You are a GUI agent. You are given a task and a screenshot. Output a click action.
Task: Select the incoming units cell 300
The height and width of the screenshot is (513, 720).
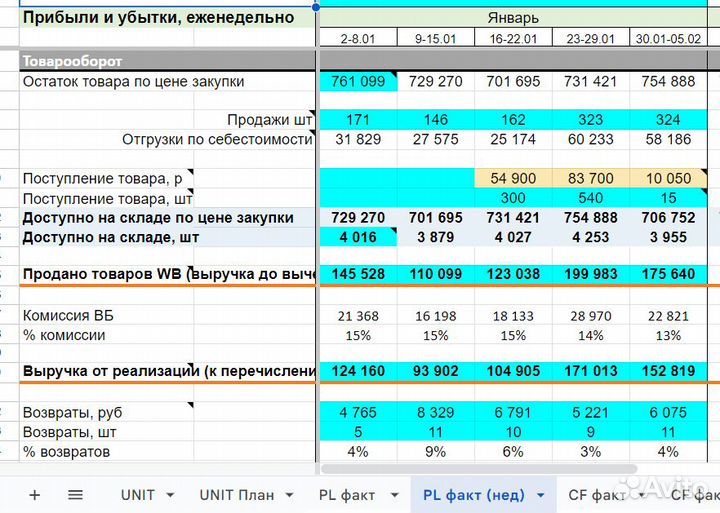pos(513,198)
